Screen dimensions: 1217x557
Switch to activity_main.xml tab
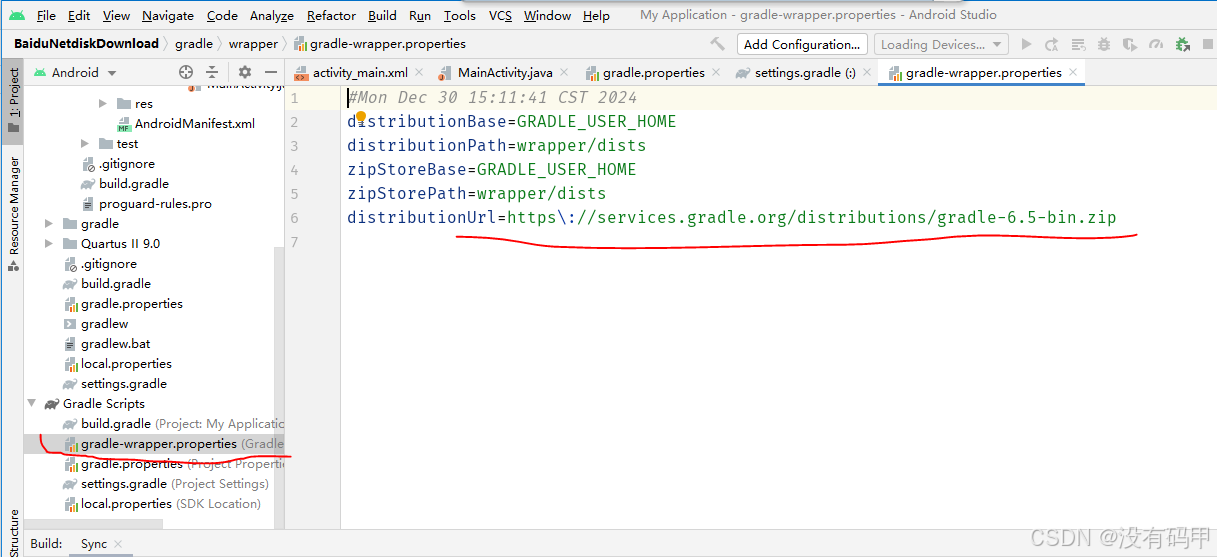pyautogui.click(x=360, y=73)
